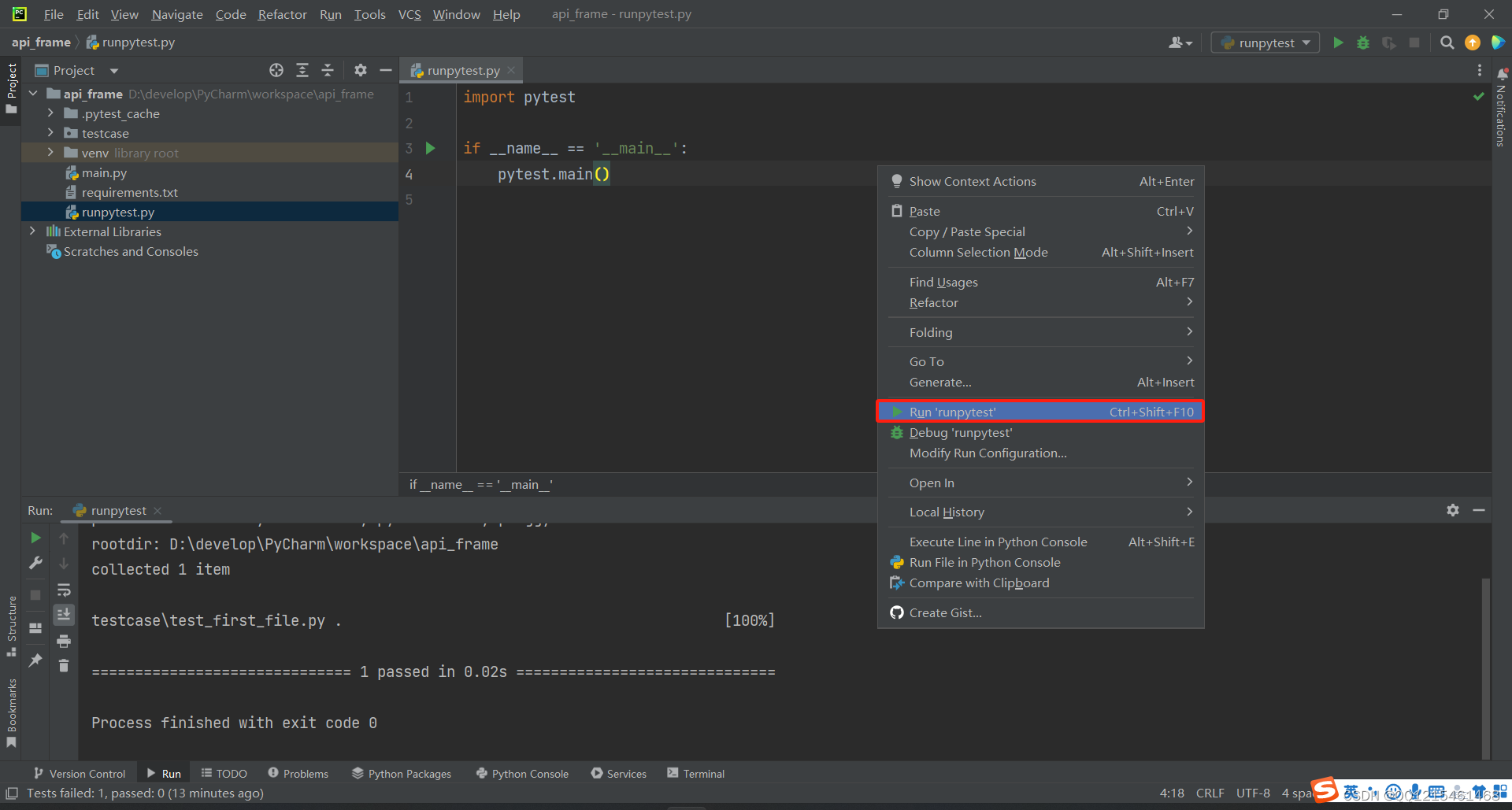Toggle Soft-Wrap in Run console
This screenshot has height=810, width=1512.
(x=64, y=590)
